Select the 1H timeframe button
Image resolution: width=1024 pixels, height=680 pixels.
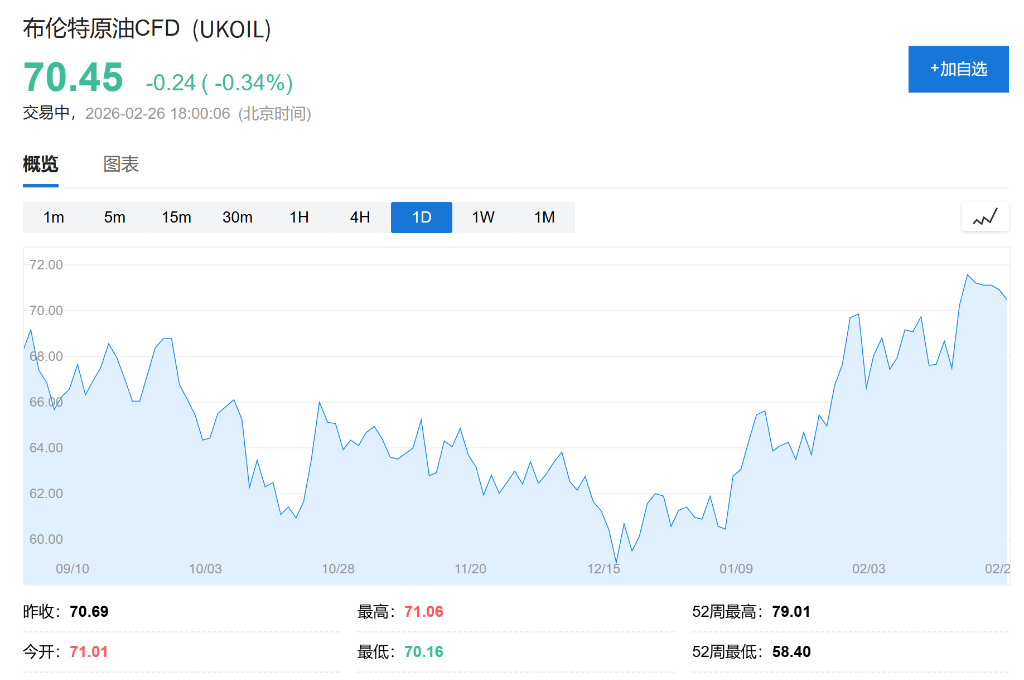299,217
